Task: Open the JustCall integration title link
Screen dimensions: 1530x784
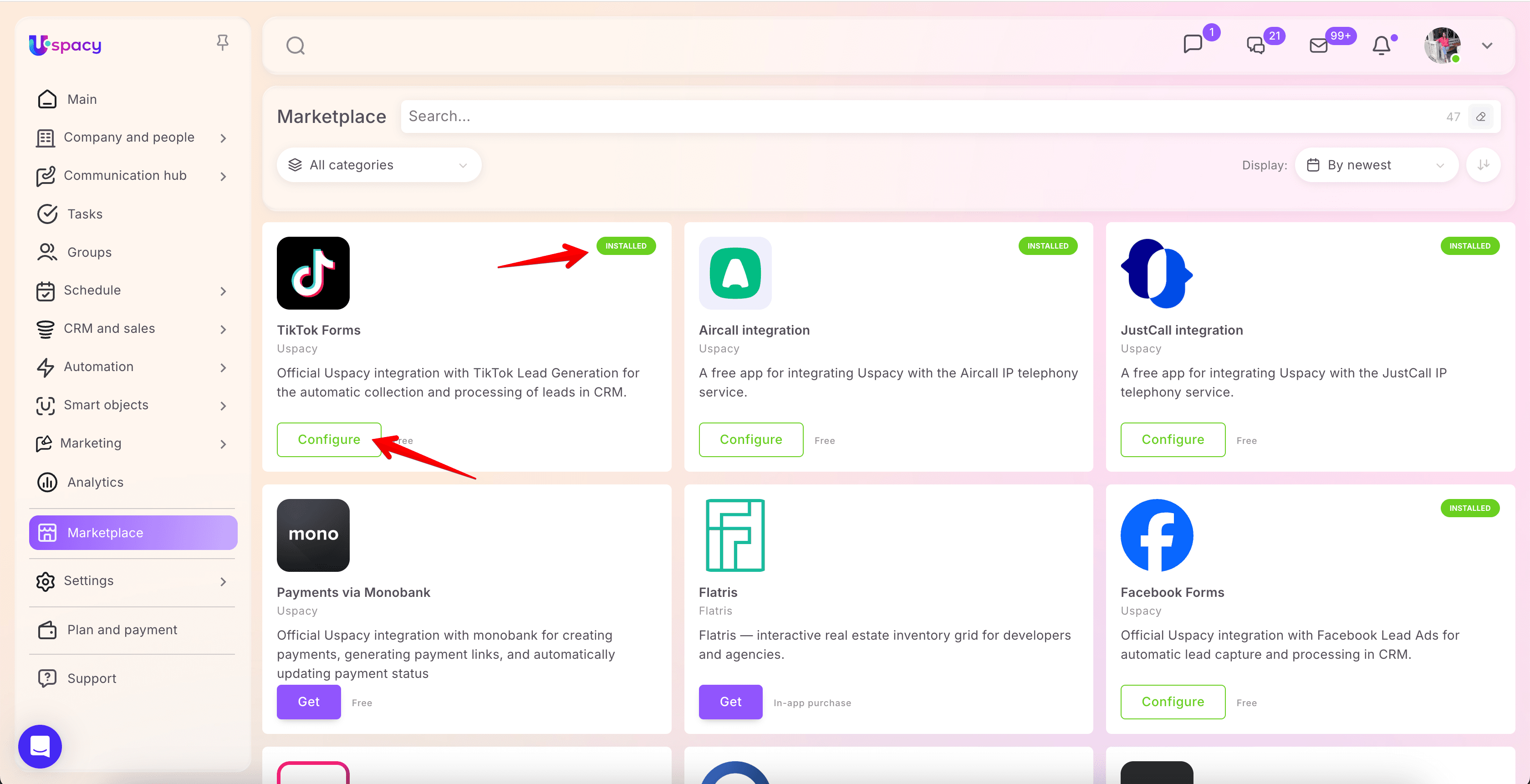Action: (x=1181, y=330)
